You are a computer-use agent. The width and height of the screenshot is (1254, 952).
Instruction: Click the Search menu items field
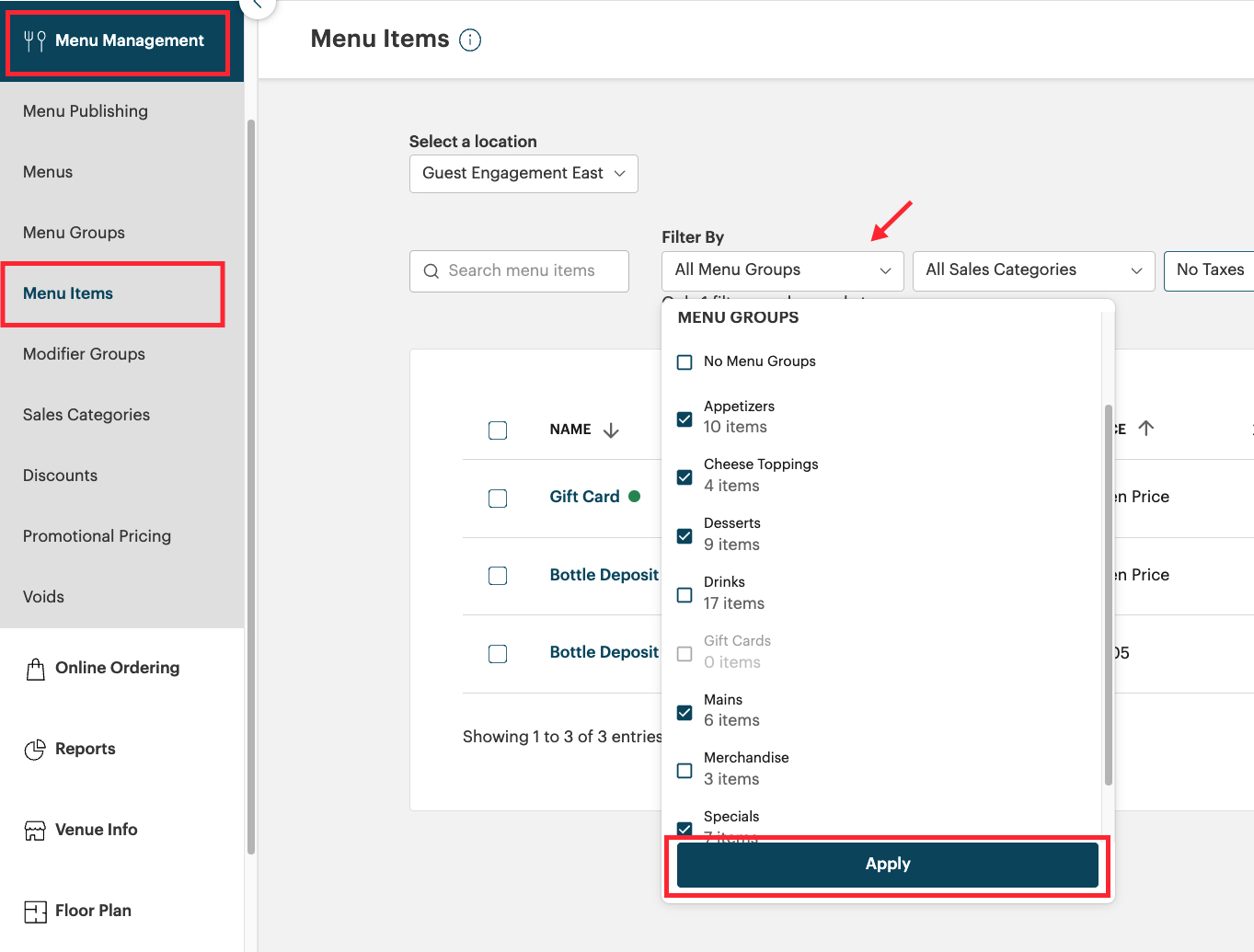click(520, 271)
